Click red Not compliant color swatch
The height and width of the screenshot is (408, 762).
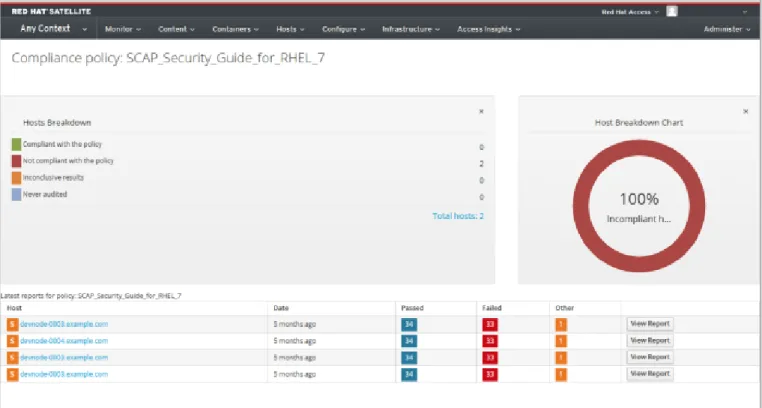pos(17,161)
